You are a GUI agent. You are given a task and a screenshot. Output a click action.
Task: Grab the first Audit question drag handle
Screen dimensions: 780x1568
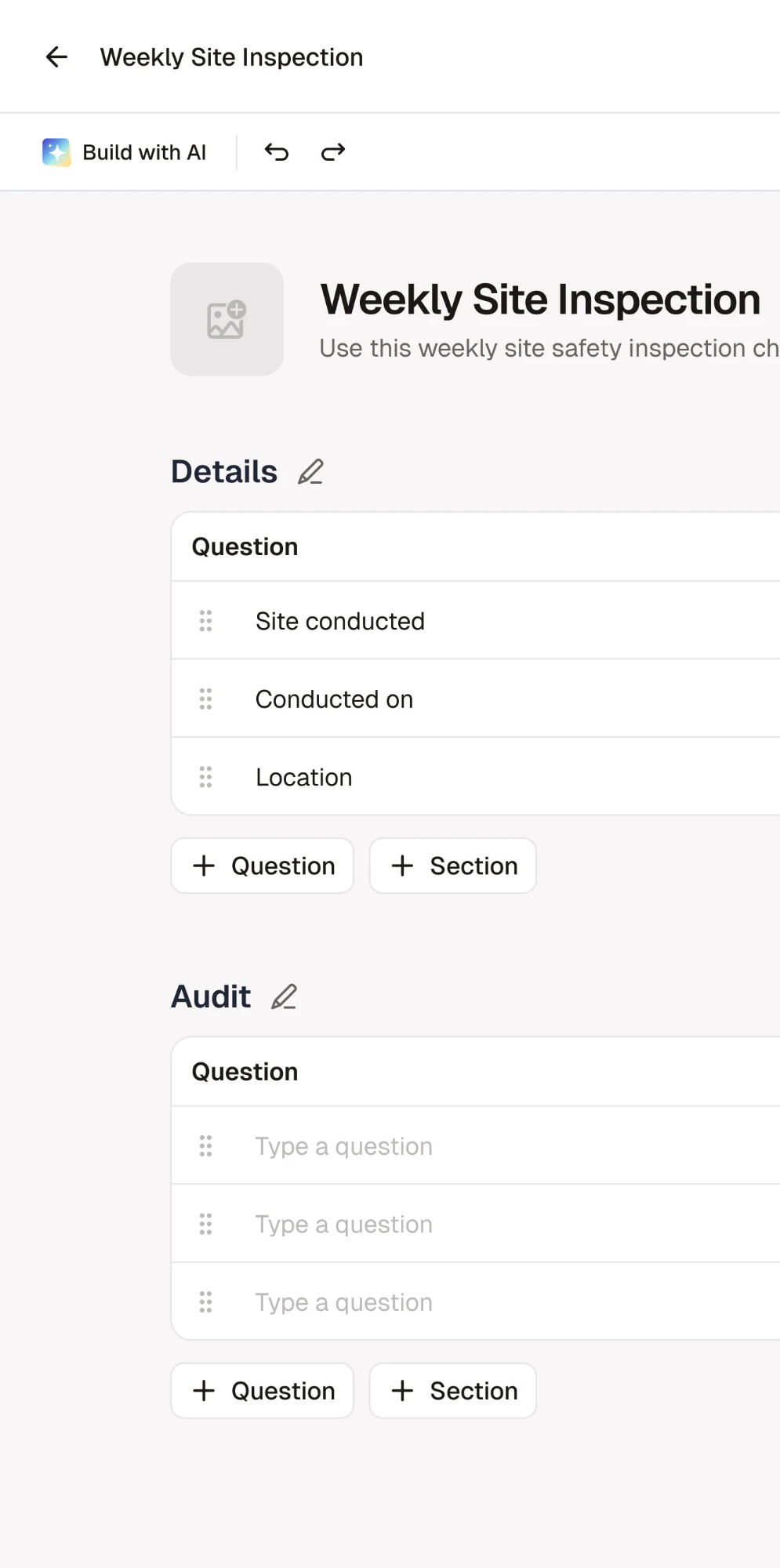click(205, 1146)
